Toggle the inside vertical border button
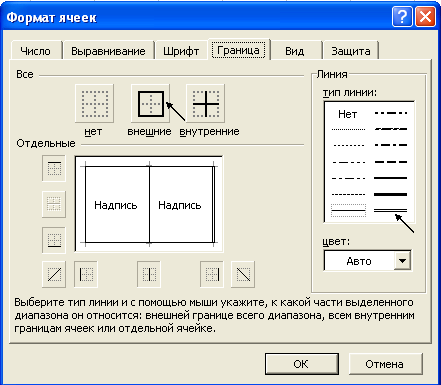 (x=149, y=274)
